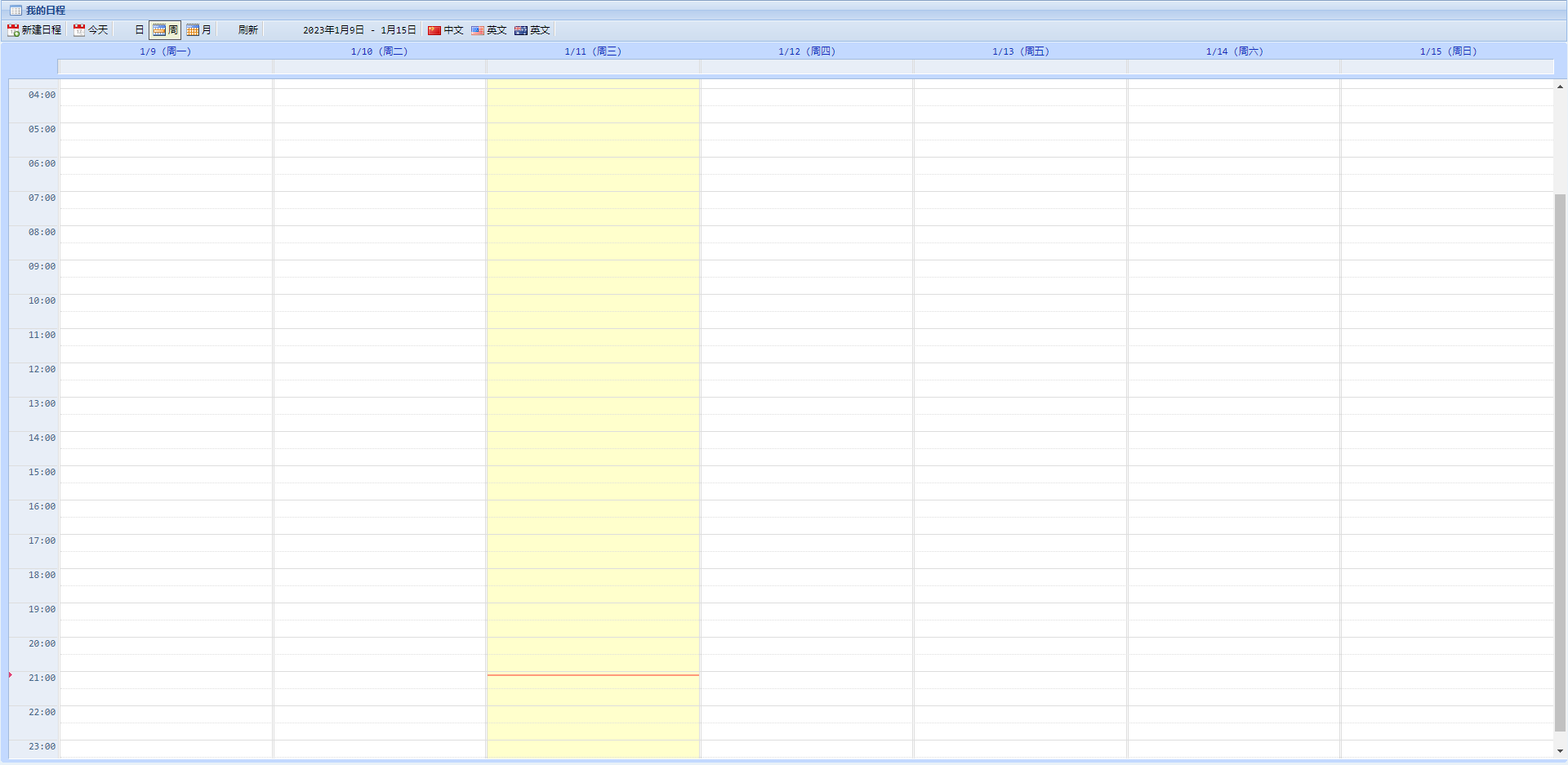The height and width of the screenshot is (765, 1568).
Task: Open the 1/11 (周三) day header
Action: (x=593, y=51)
